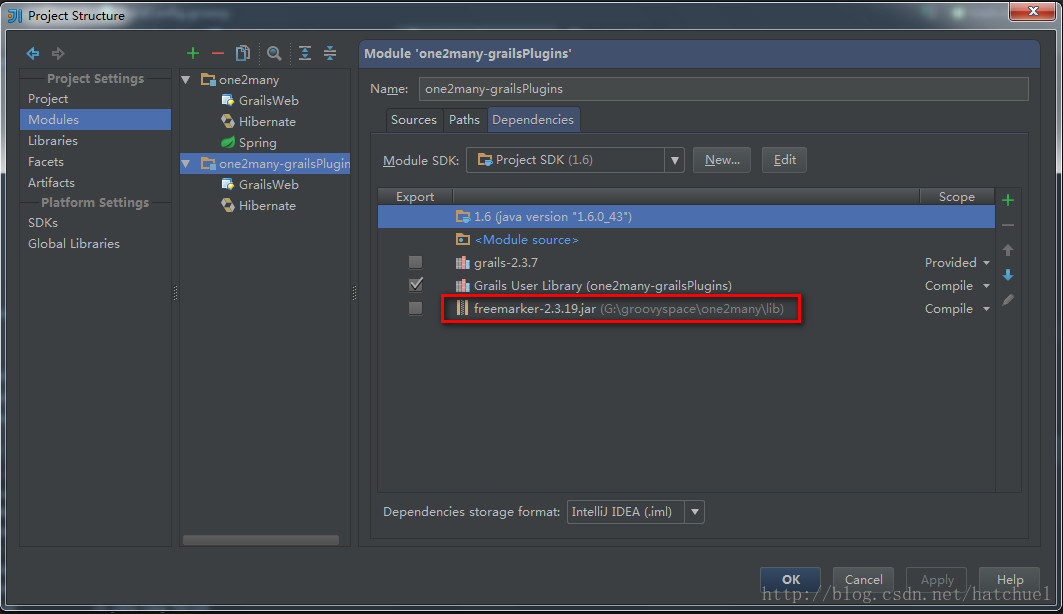Collapse all nodes in the module tree
Image resolution: width=1063 pixels, height=614 pixels.
point(330,53)
